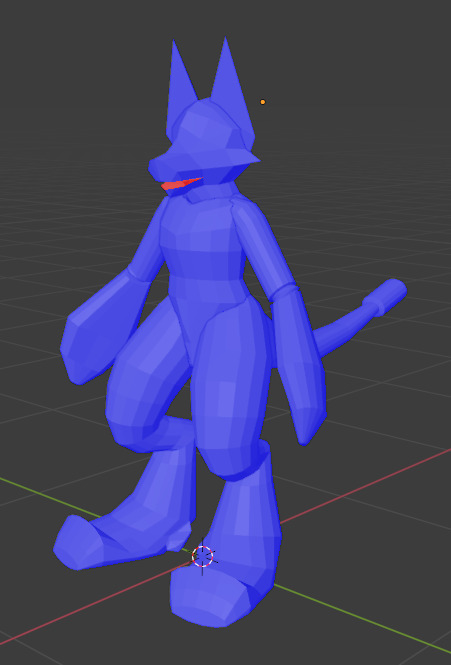Click the cylindrical tip of the tail
Image resolution: width=451 pixels, height=665 pixels.
(x=385, y=296)
